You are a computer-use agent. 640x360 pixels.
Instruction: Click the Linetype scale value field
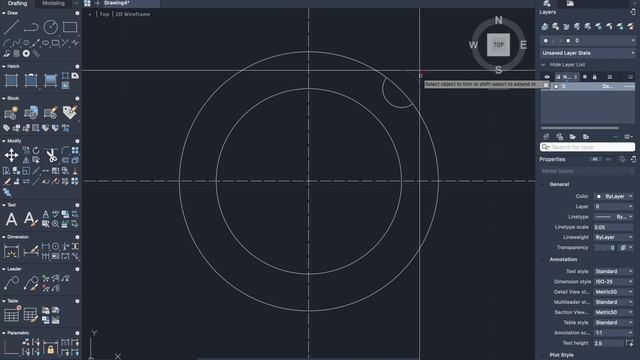(x=613, y=227)
